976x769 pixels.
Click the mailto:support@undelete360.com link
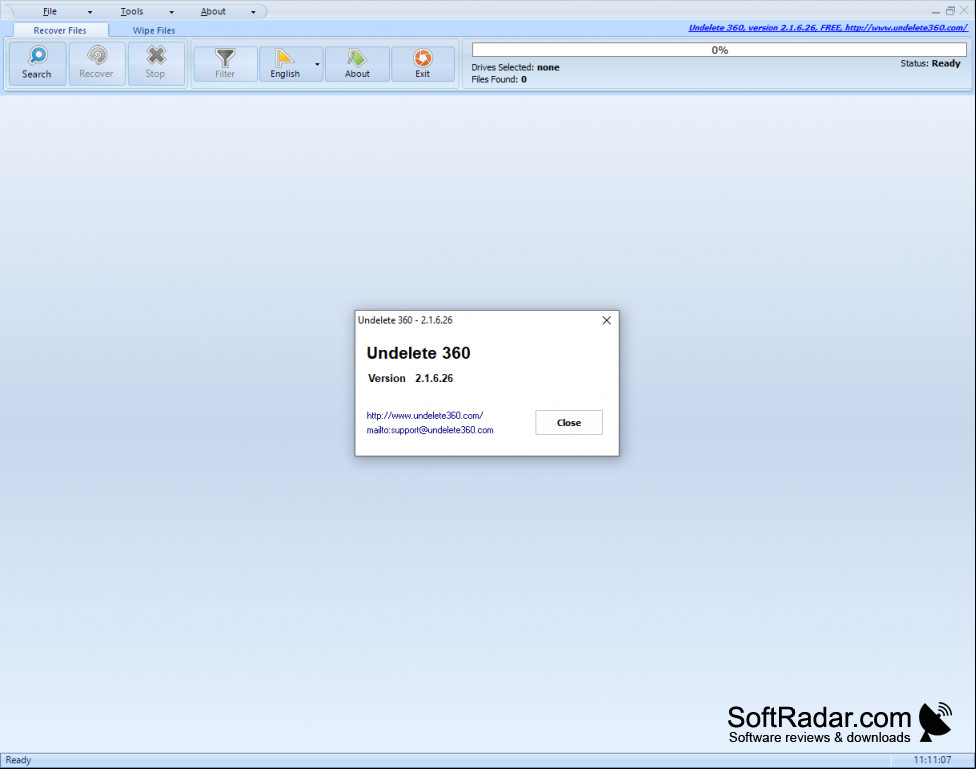click(x=429, y=430)
